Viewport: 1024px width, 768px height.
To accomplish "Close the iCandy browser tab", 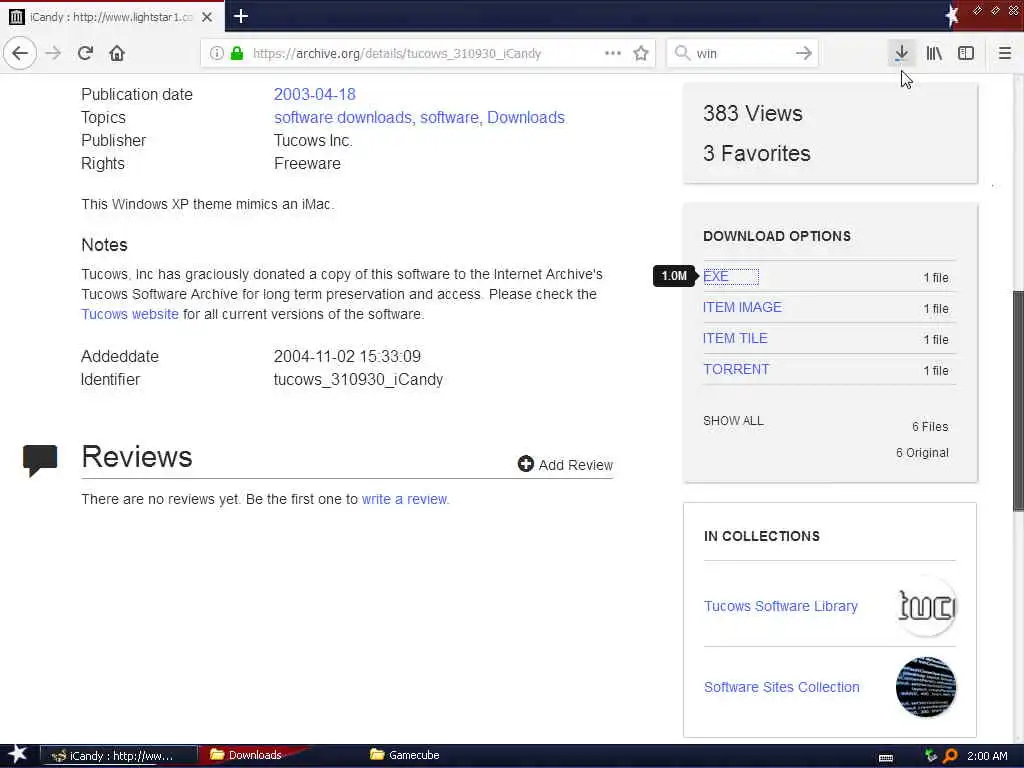I will 207,17.
